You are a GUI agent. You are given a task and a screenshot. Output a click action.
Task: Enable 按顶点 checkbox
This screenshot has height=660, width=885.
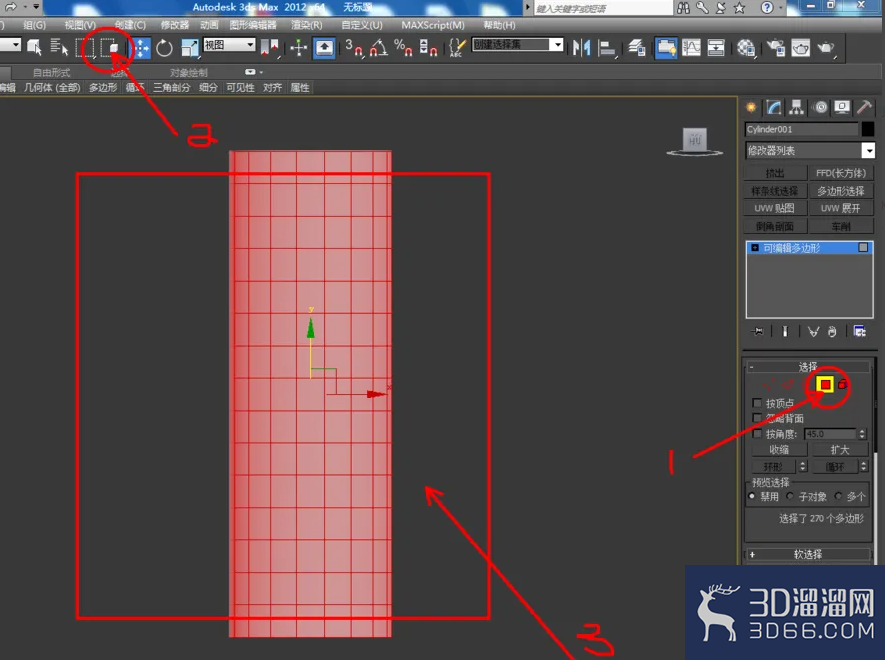coord(757,403)
